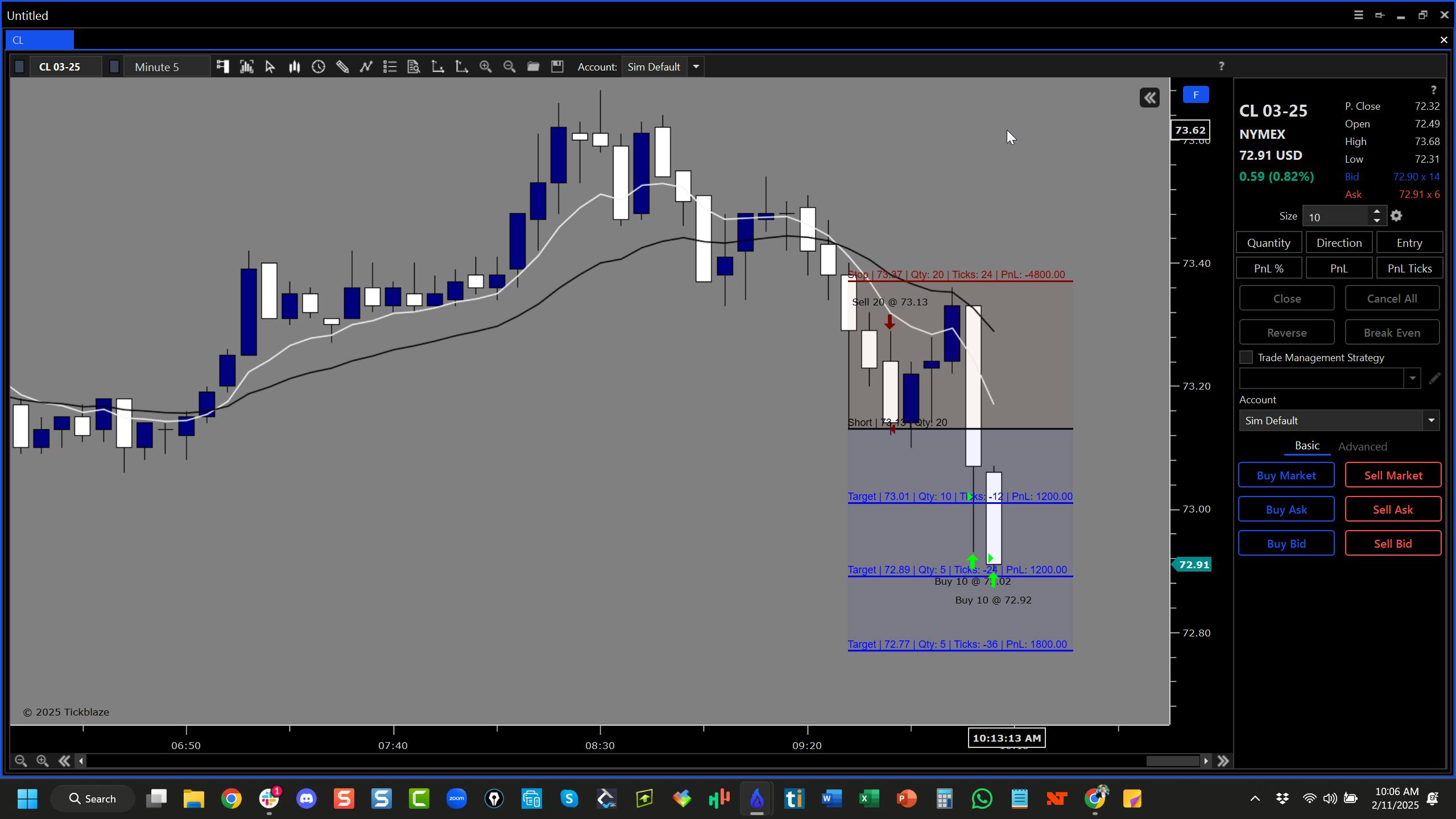Click the toolbar zoom in magnifier
This screenshot has height=819, width=1456.
tap(485, 67)
